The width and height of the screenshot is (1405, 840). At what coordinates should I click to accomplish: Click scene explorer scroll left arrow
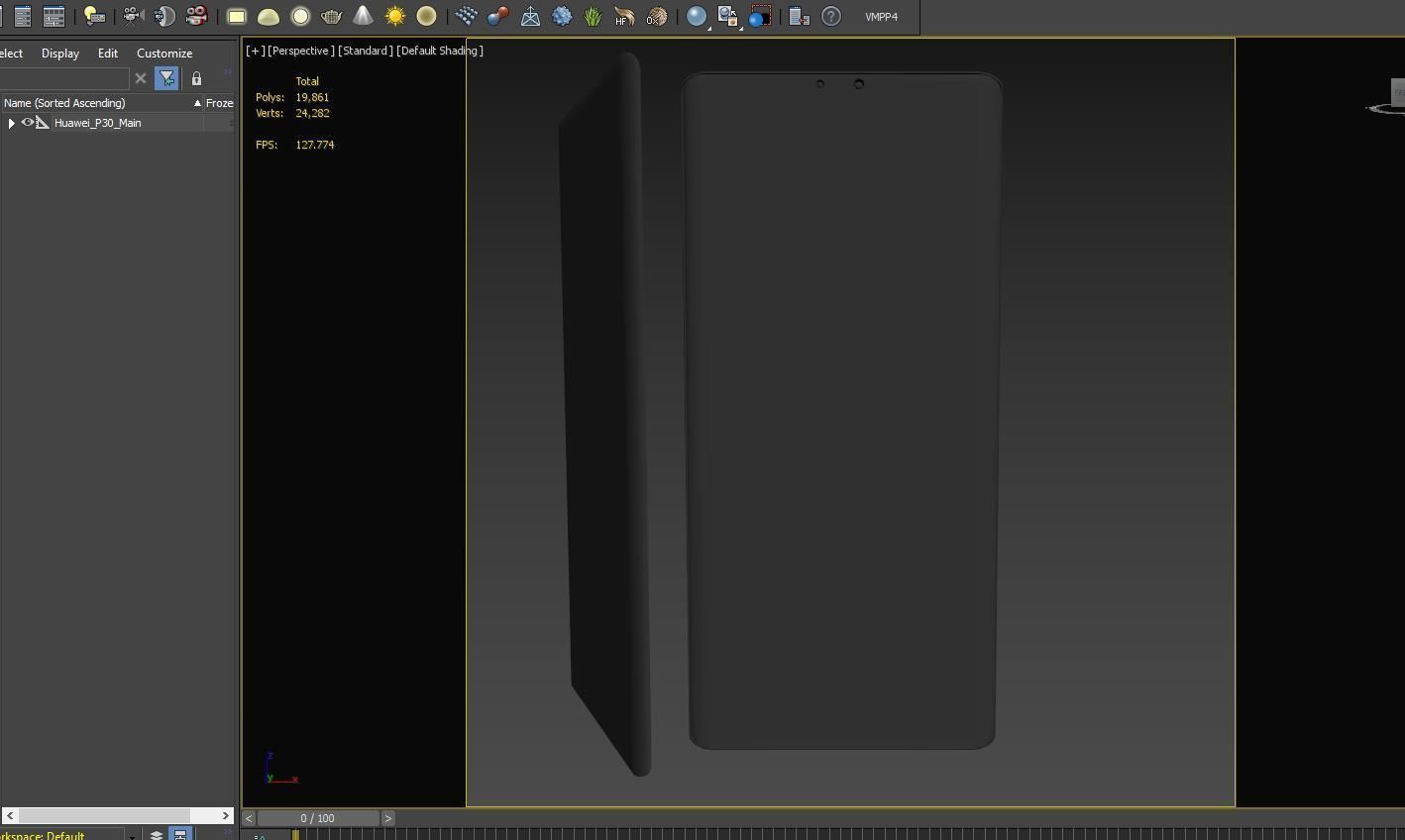[x=9, y=815]
